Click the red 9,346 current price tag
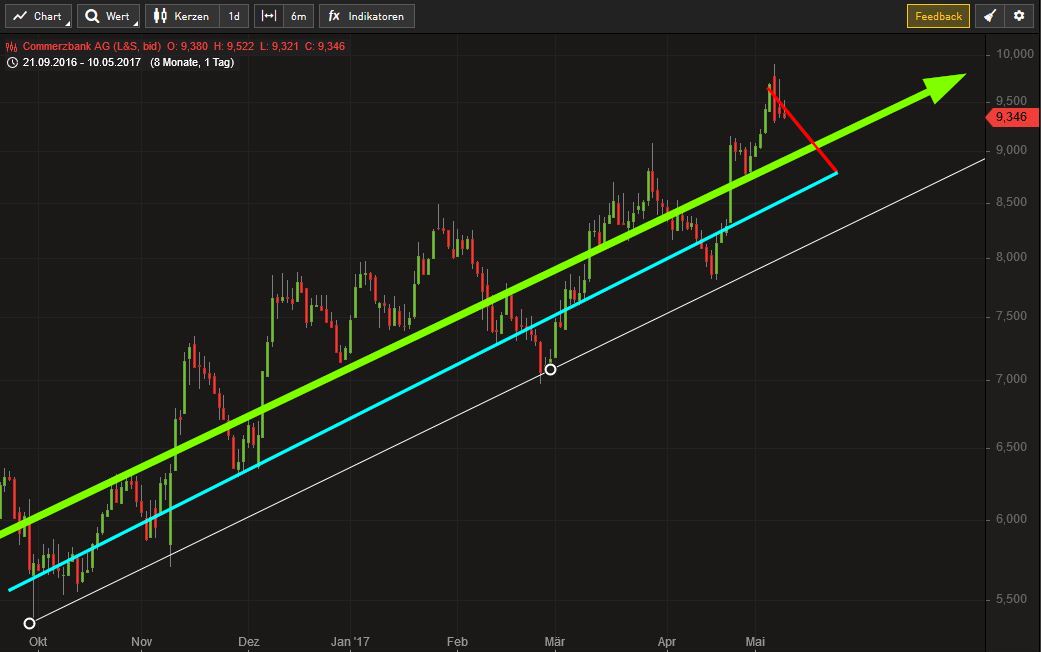 [x=1010, y=117]
